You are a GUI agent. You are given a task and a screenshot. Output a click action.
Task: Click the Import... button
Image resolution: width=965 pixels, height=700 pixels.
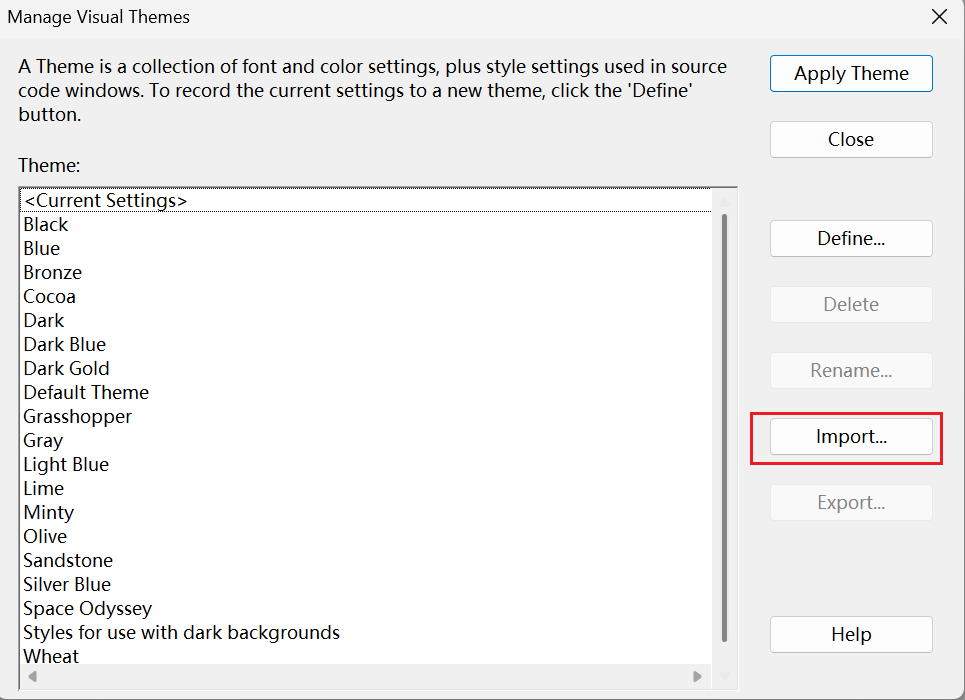(x=851, y=436)
